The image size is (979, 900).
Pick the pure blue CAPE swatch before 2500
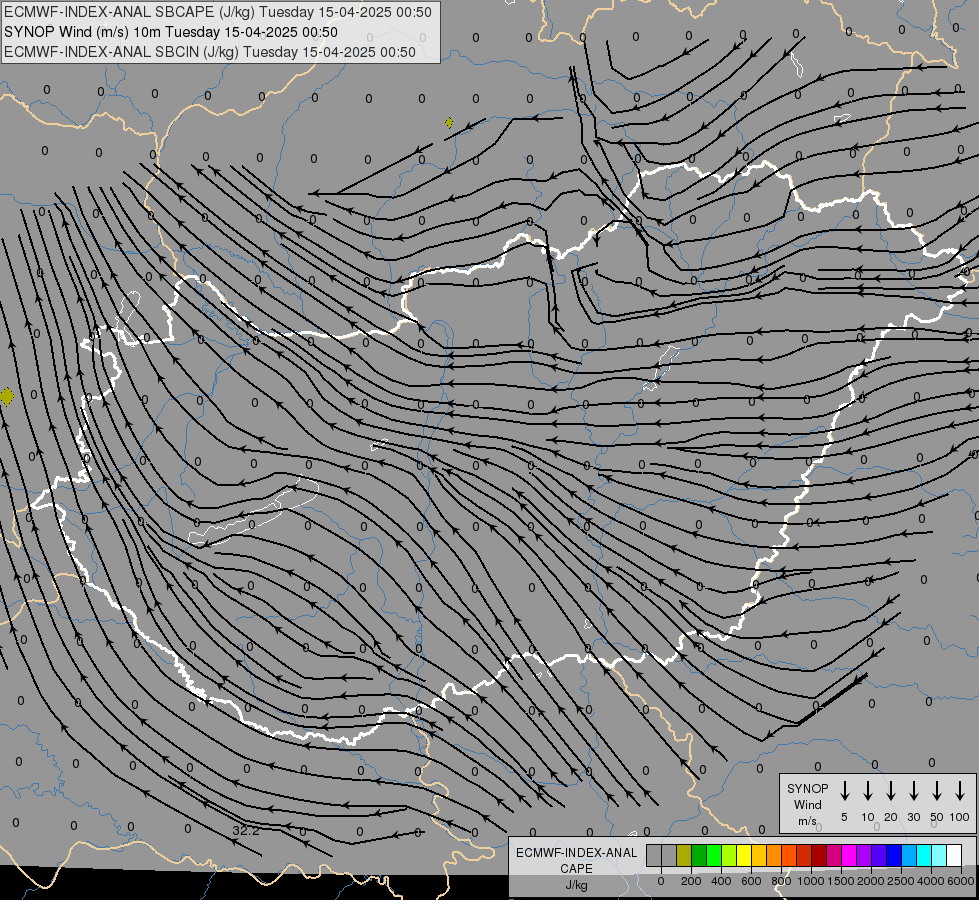coord(893,855)
